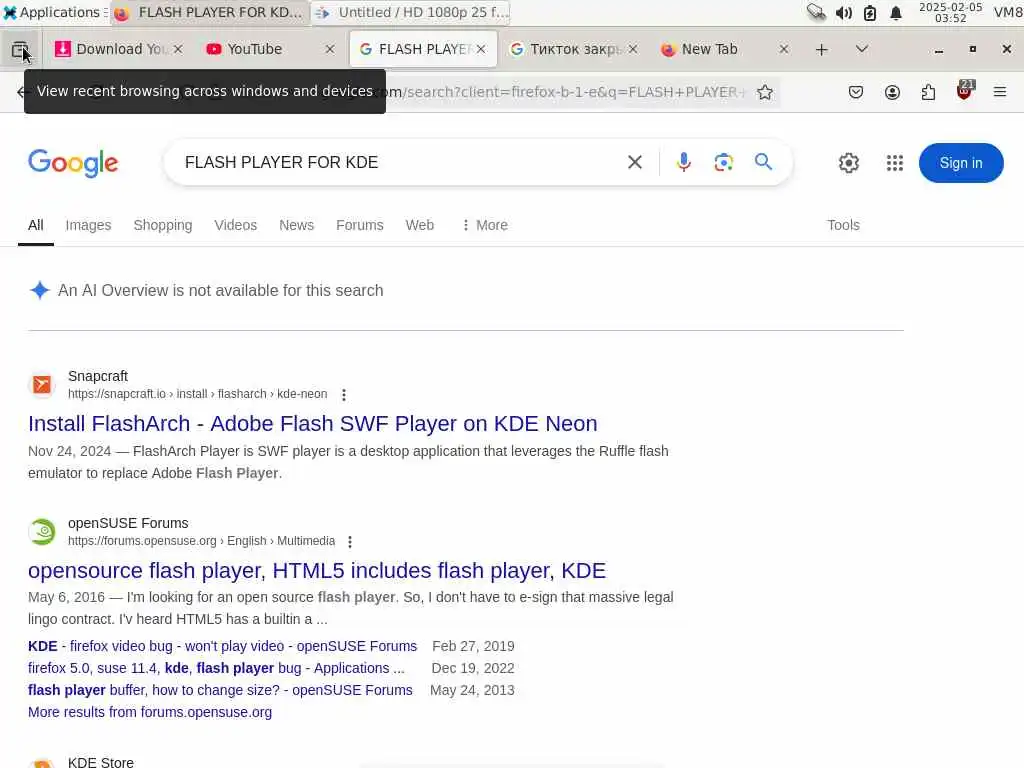This screenshot has height=768, width=1024.
Task: Submit search with magnifier icon
Action: click(763, 162)
